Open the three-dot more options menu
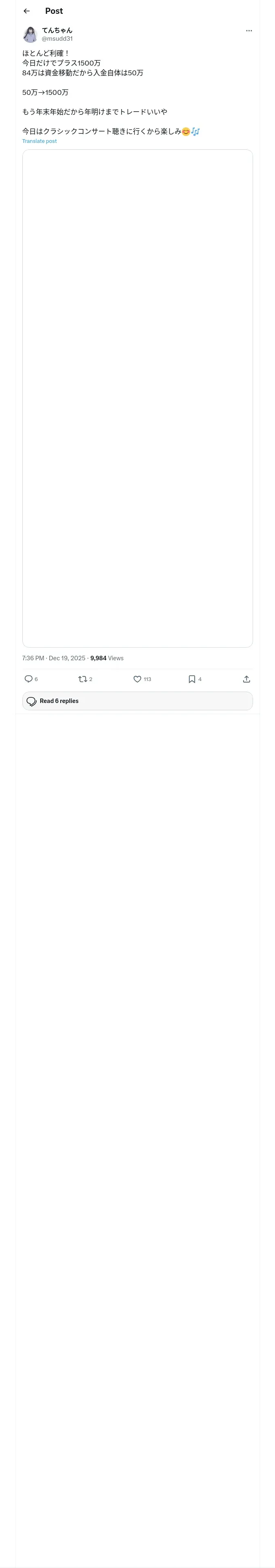 click(249, 31)
